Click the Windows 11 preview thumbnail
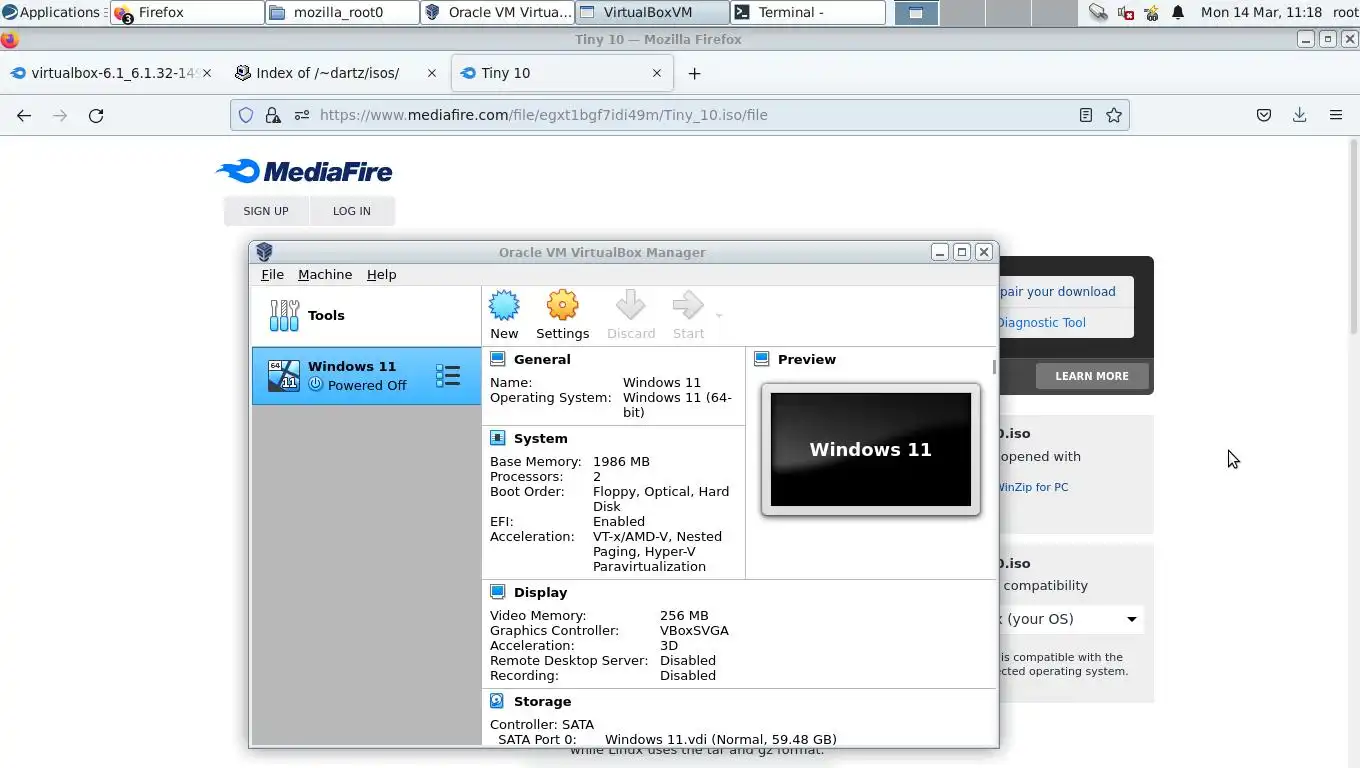This screenshot has width=1360, height=768. pos(871,449)
